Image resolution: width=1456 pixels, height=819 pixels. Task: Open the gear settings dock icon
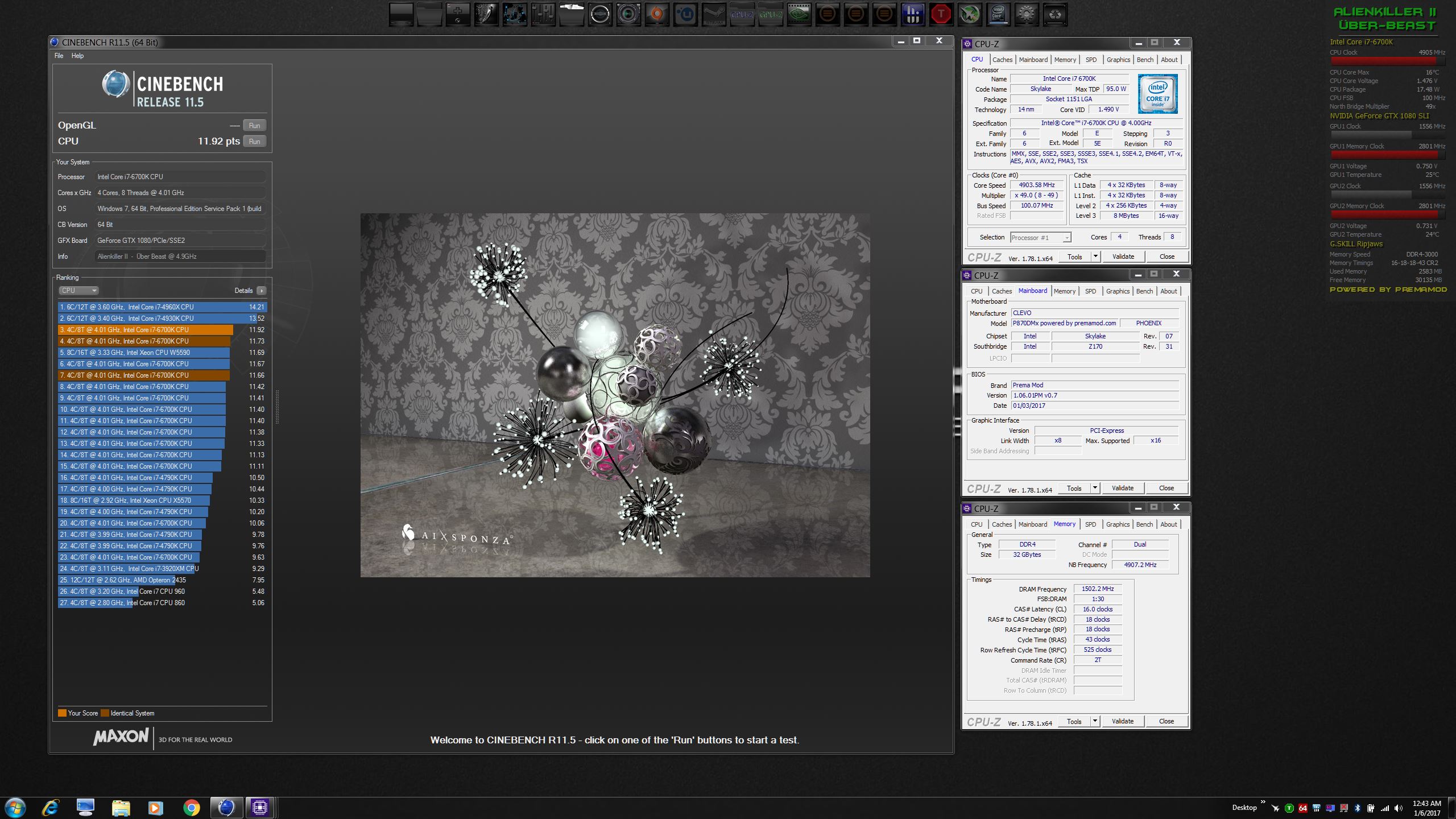pos(1027,14)
